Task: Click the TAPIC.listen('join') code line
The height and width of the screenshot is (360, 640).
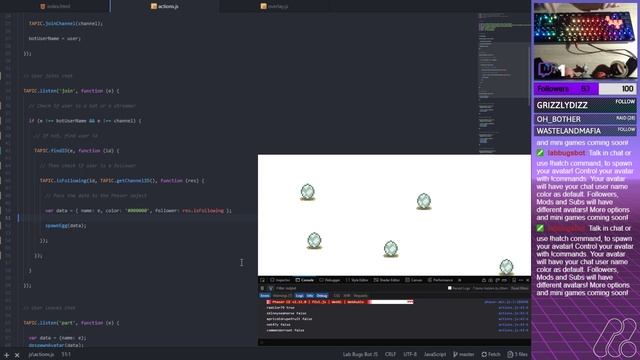Action: pos(71,91)
